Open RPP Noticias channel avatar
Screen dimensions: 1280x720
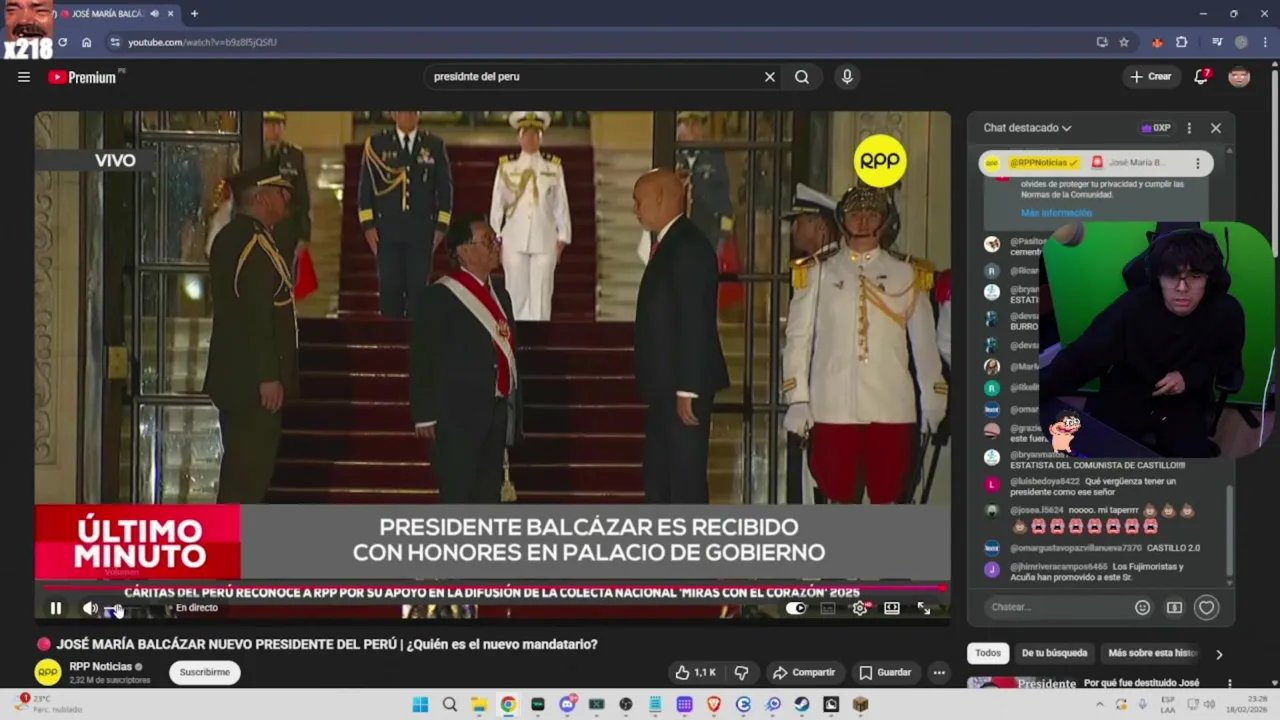point(47,672)
